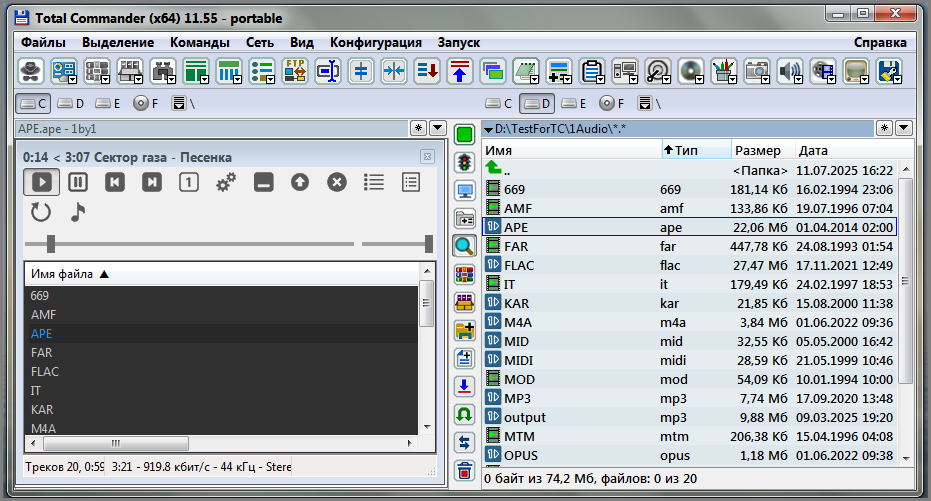Viewport: 931px width, 501px height.
Task: Click the green headphones icon in middle bar
Action: [x=464, y=414]
